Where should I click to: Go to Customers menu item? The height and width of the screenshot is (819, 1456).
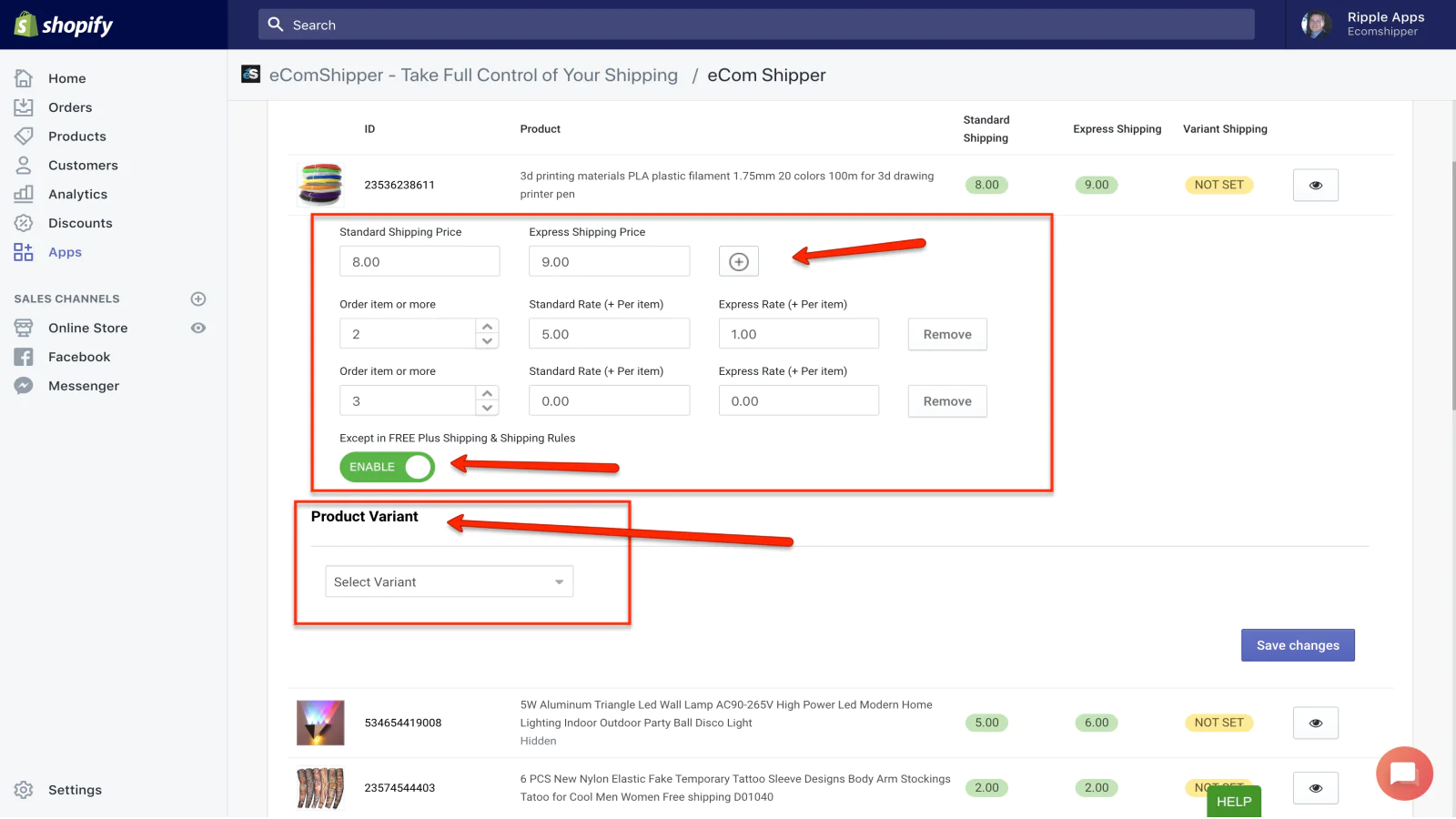coord(83,166)
